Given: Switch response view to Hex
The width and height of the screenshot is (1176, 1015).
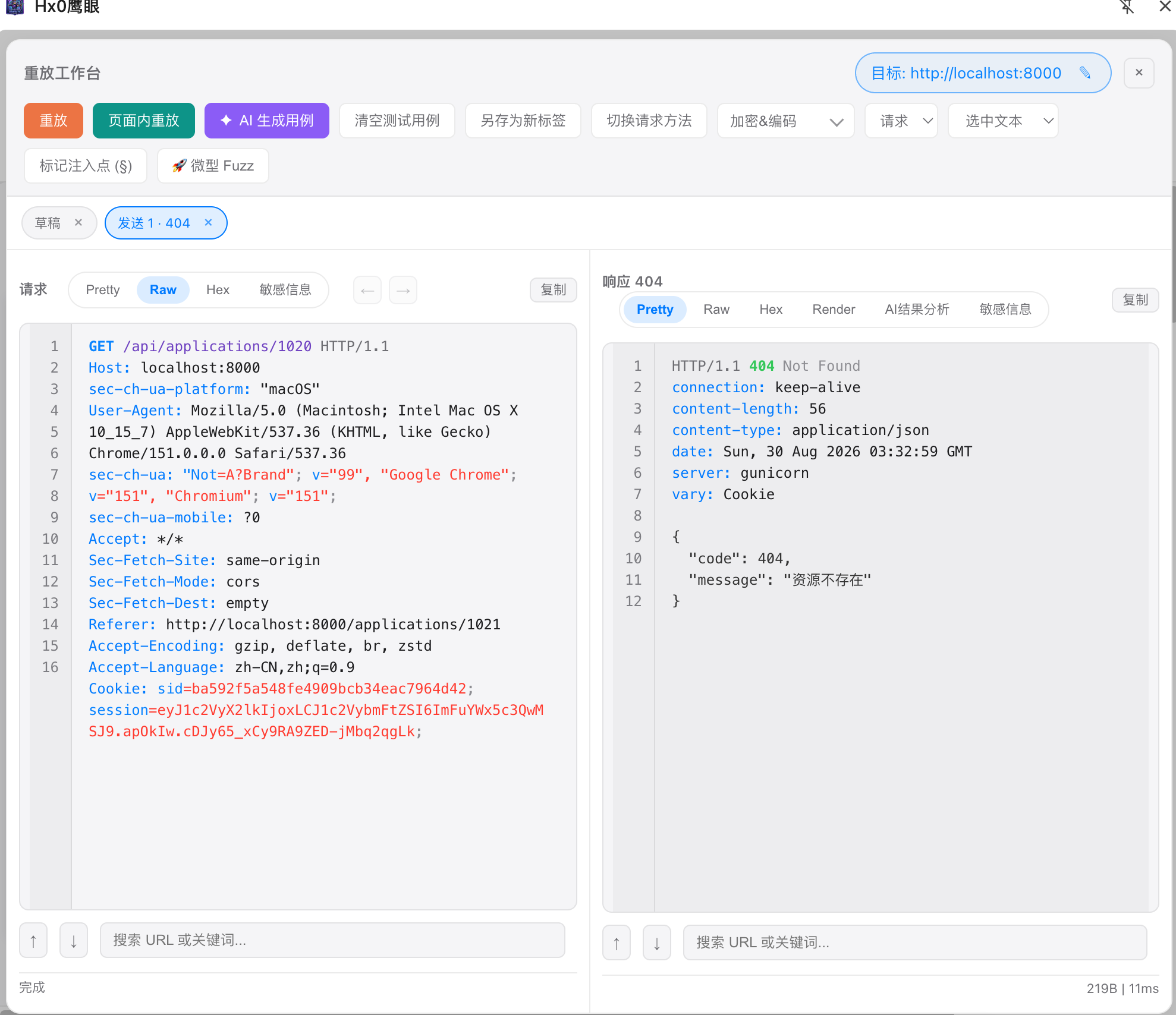Looking at the screenshot, I should coord(771,310).
